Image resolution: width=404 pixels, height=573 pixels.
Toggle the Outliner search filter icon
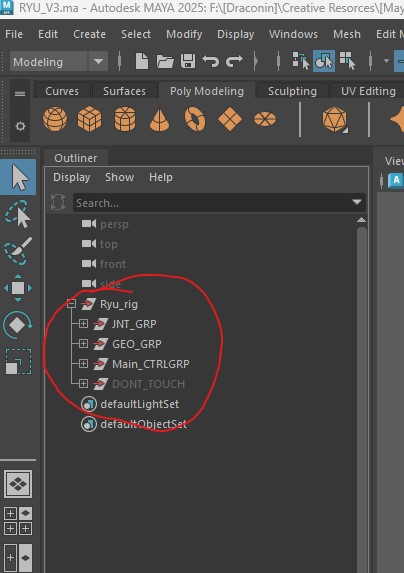click(58, 202)
